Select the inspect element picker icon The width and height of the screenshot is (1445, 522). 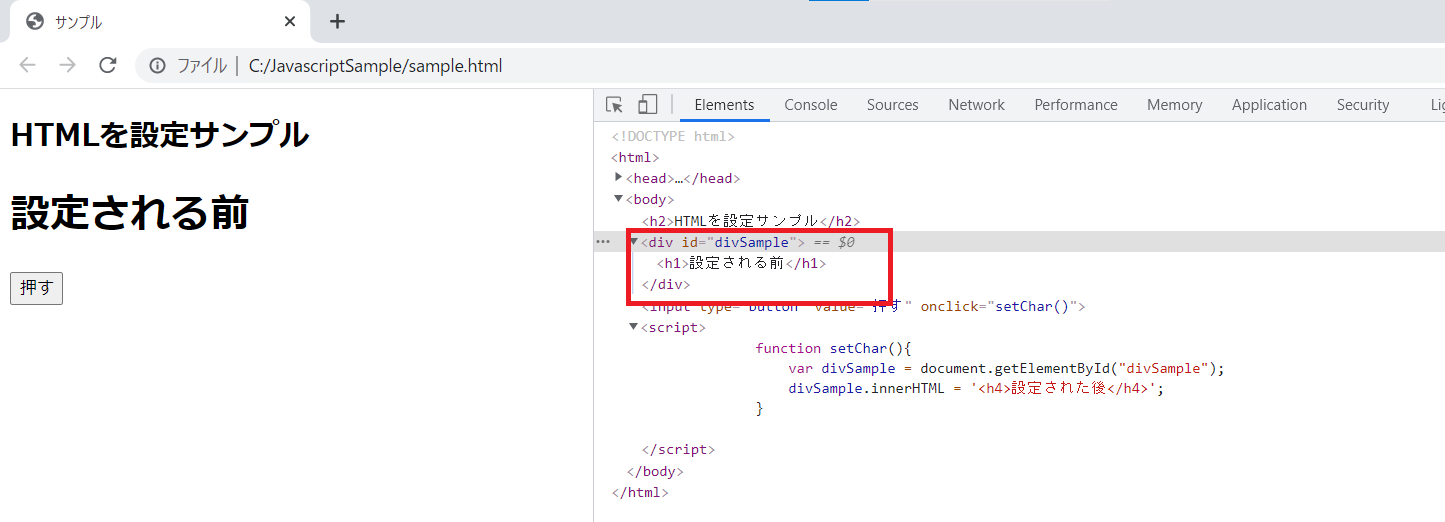pos(615,105)
